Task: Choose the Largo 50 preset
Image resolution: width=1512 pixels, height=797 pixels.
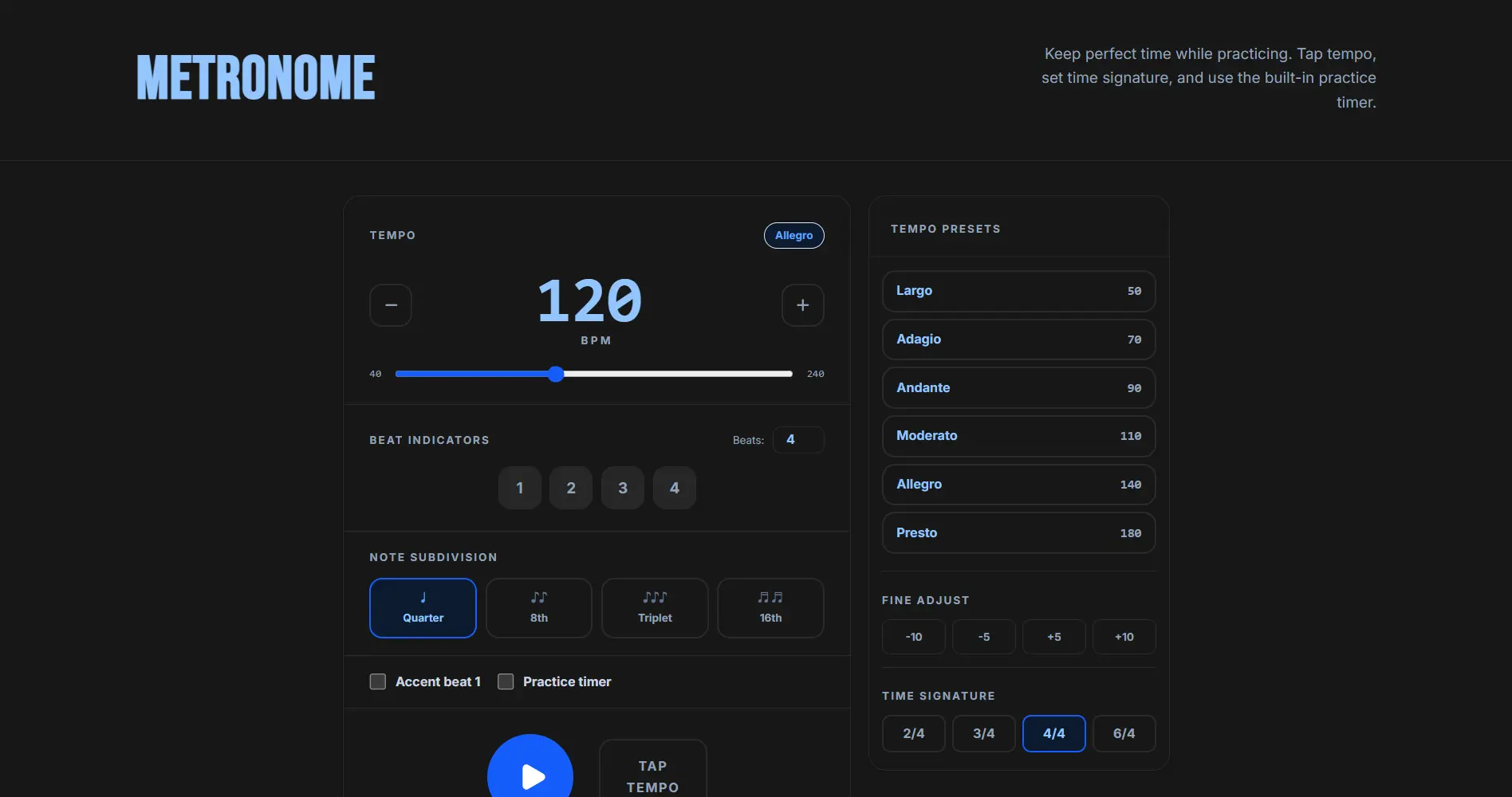Action: point(1018,291)
